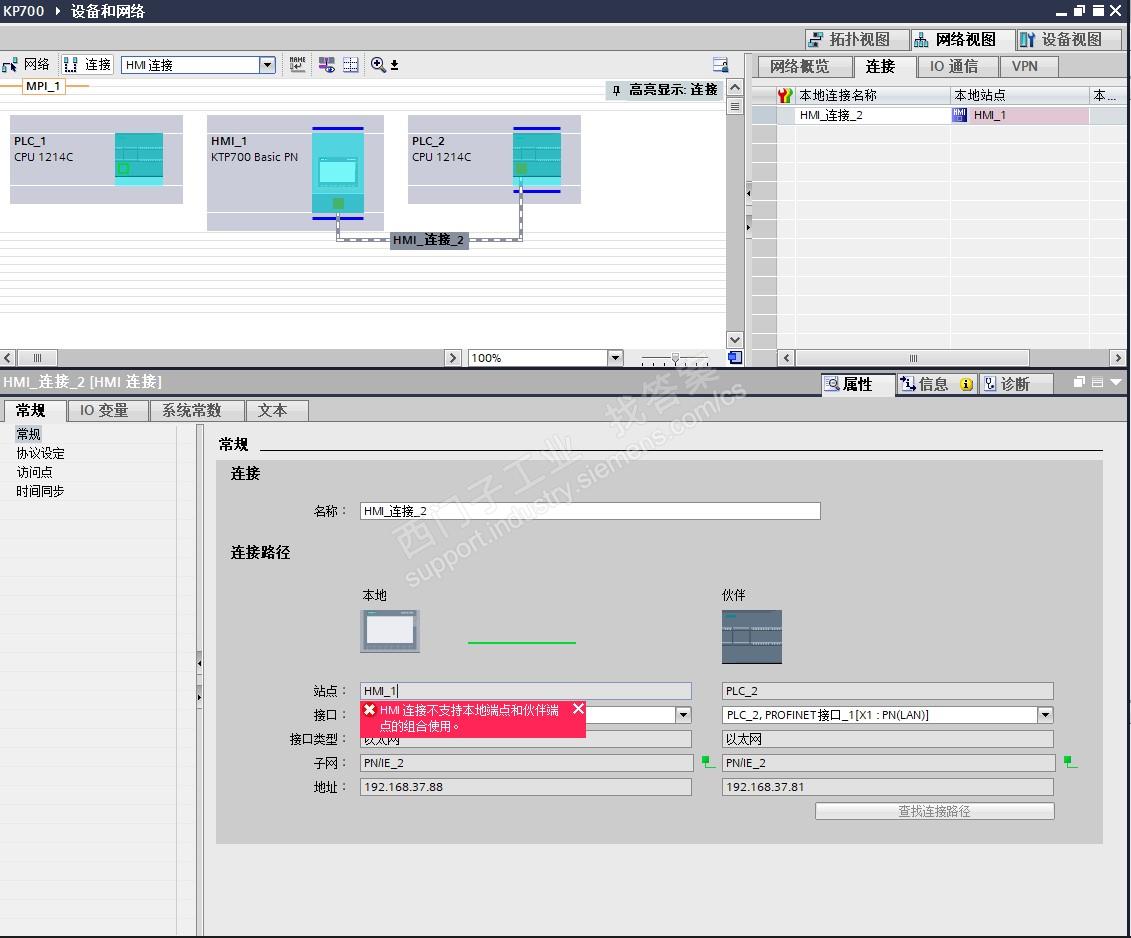Click the network view scroll up arrow
The height and width of the screenshot is (938, 1131).
coord(734,88)
